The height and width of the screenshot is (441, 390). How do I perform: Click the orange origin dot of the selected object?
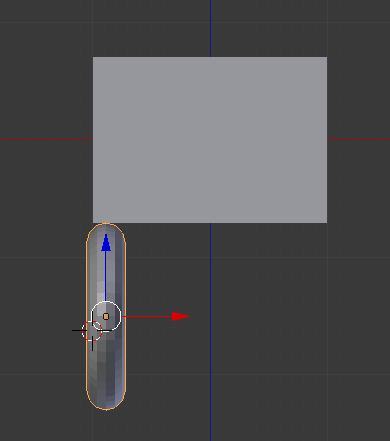click(x=106, y=316)
